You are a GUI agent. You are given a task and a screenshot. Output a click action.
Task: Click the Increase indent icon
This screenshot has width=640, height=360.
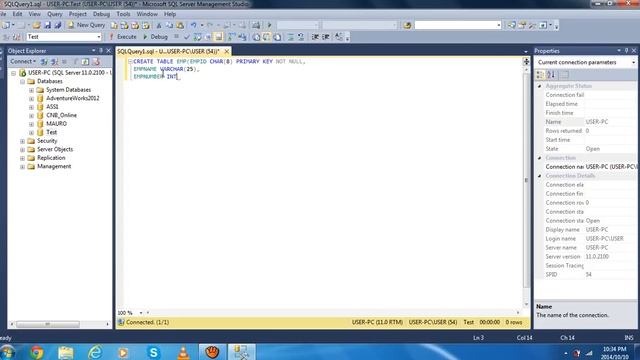pyautogui.click(x=326, y=37)
